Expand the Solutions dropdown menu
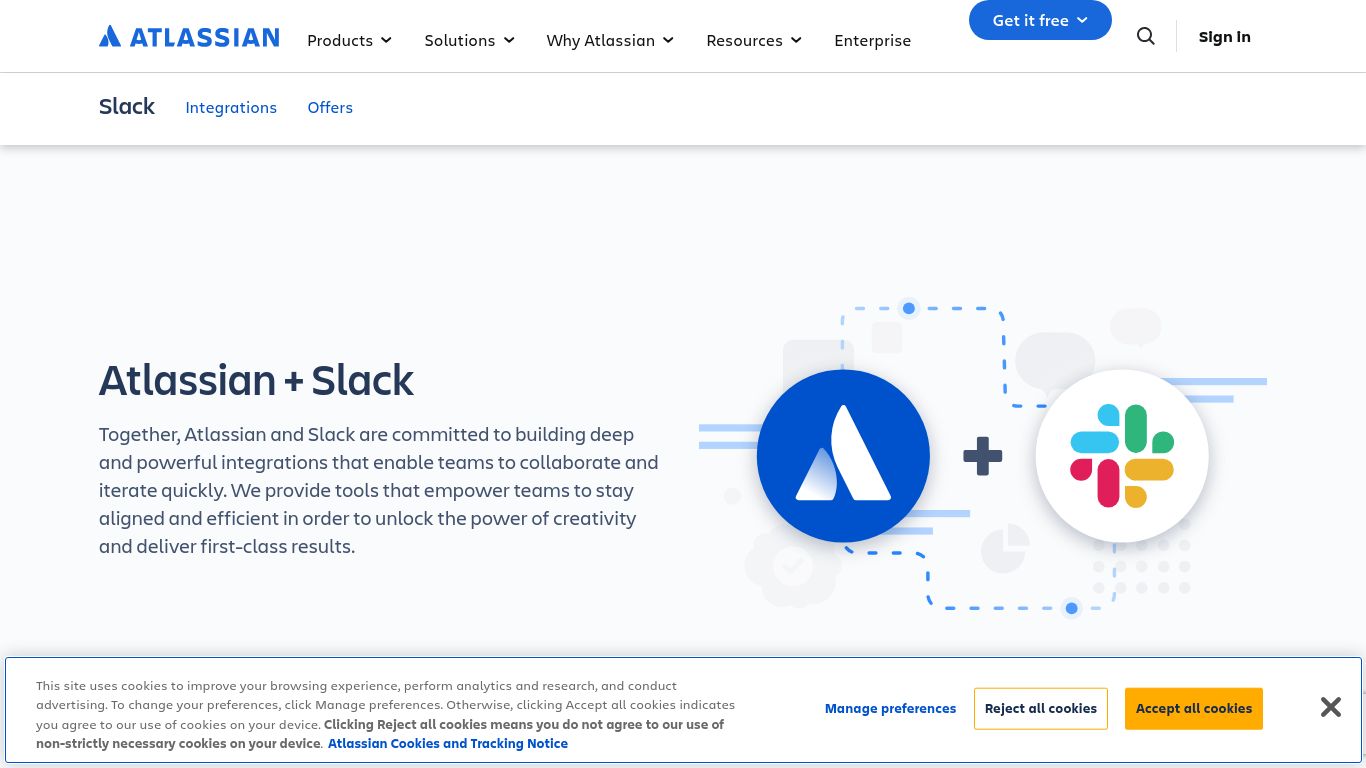This screenshot has height=768, width=1366. click(469, 40)
